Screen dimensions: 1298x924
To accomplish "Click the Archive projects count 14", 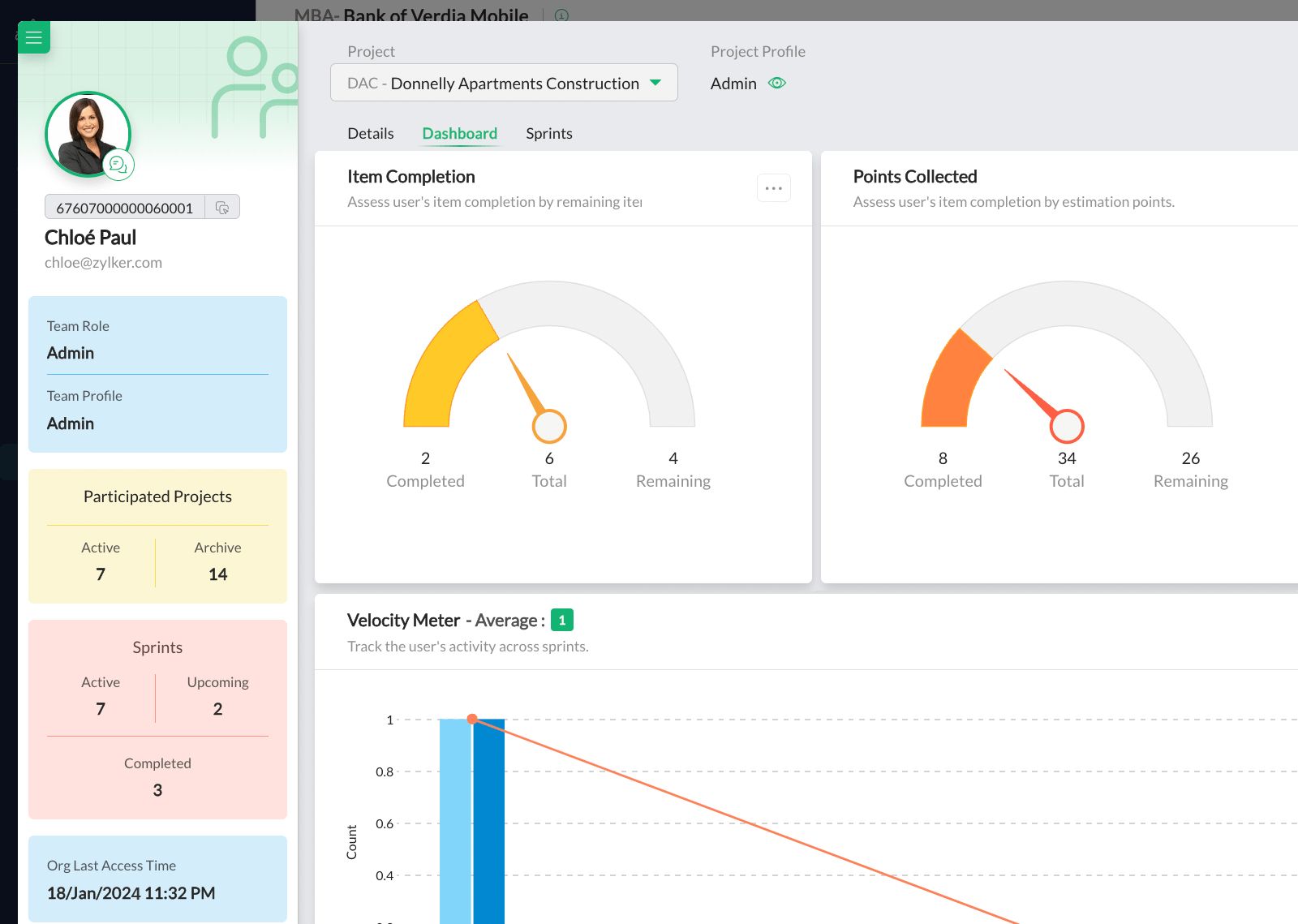I will click(x=217, y=574).
